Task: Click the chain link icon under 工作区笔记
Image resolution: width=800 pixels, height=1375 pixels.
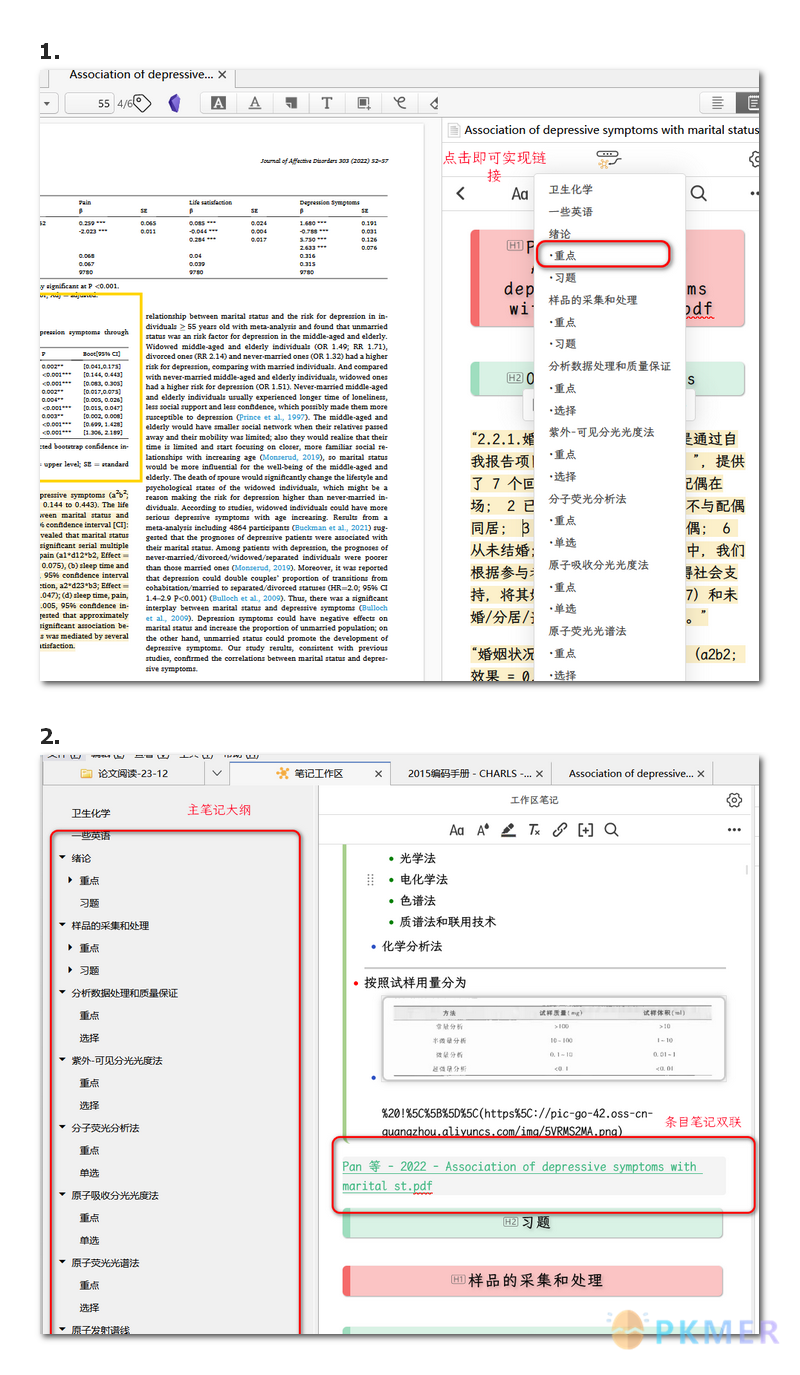Action: click(x=560, y=830)
